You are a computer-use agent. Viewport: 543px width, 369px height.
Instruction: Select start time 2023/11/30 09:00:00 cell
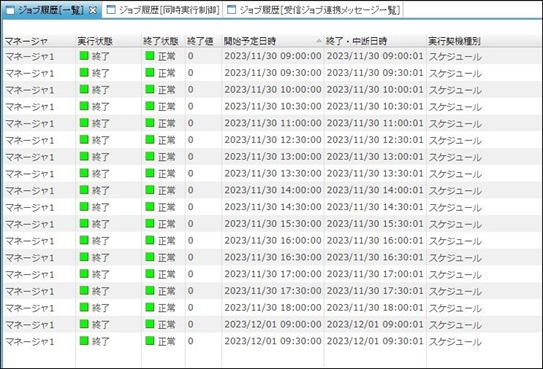(x=273, y=56)
